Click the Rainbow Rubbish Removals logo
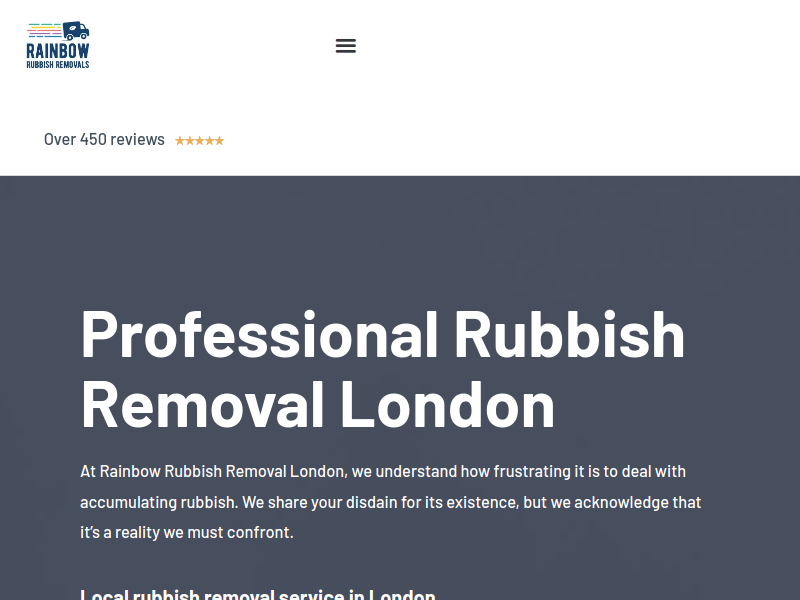Viewport: 800px width, 600px height. click(x=58, y=45)
